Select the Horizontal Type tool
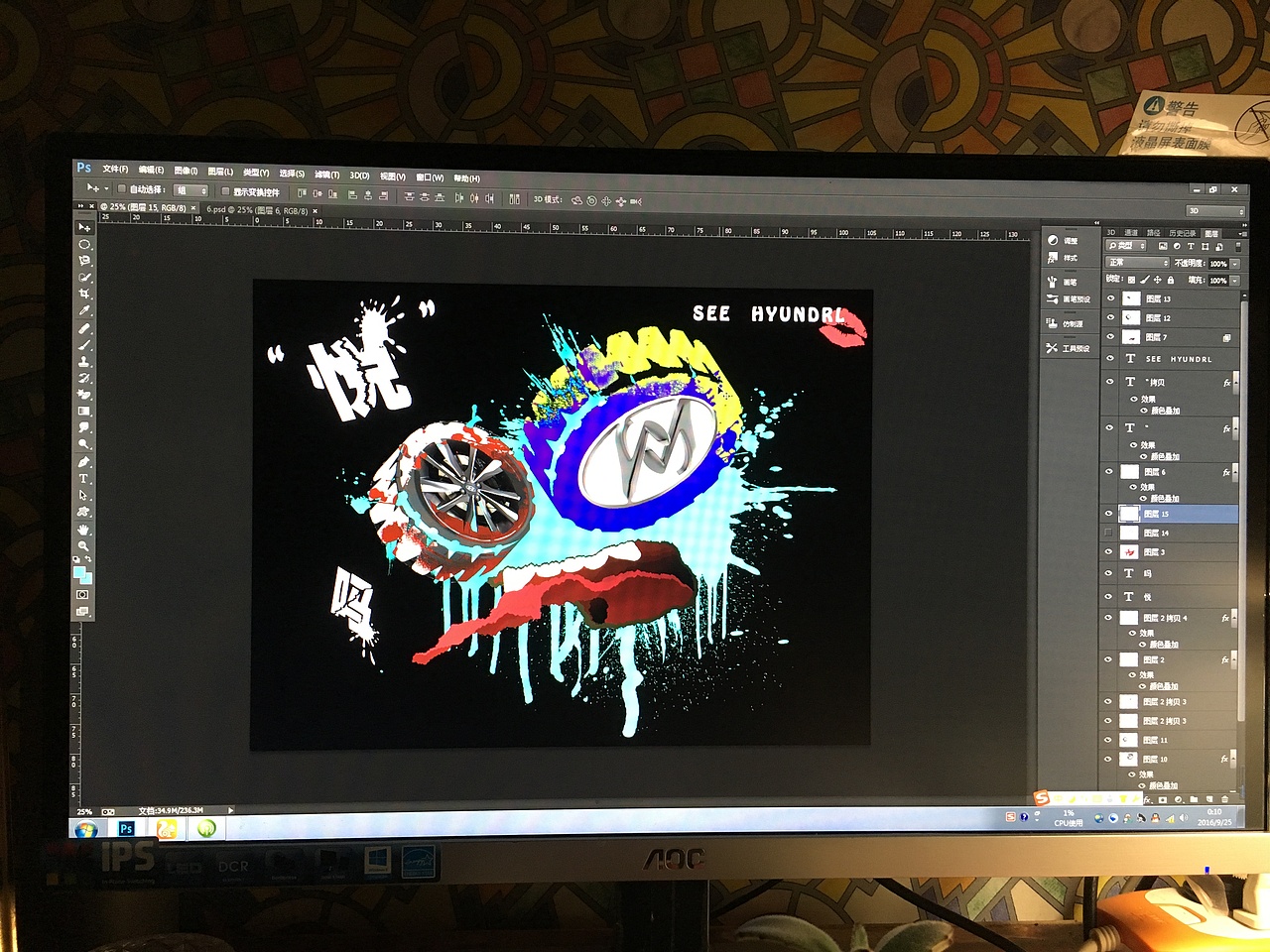The width and height of the screenshot is (1270, 952). [x=84, y=479]
